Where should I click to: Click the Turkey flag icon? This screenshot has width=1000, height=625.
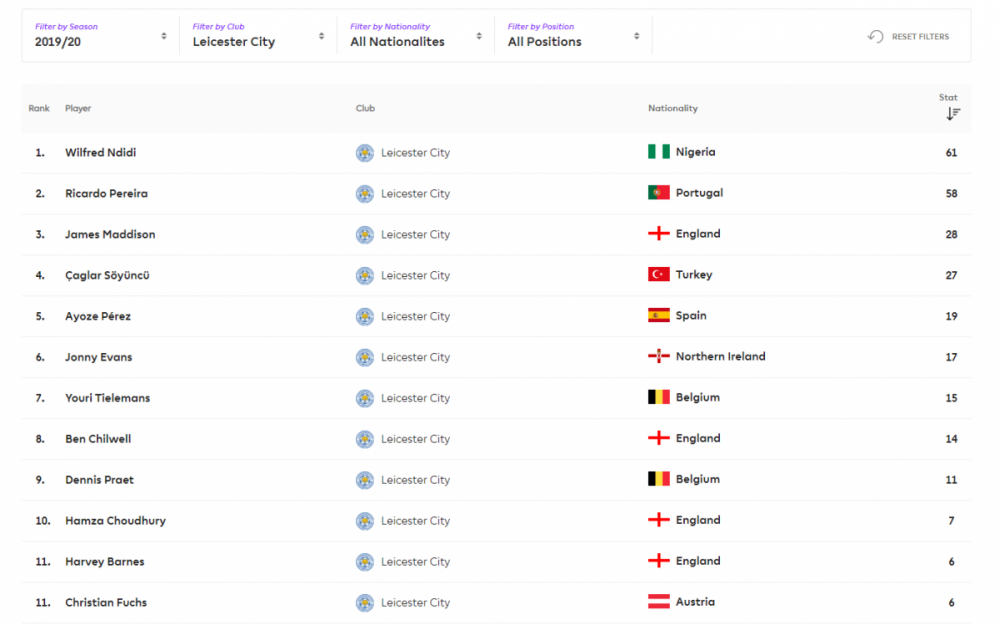point(659,274)
